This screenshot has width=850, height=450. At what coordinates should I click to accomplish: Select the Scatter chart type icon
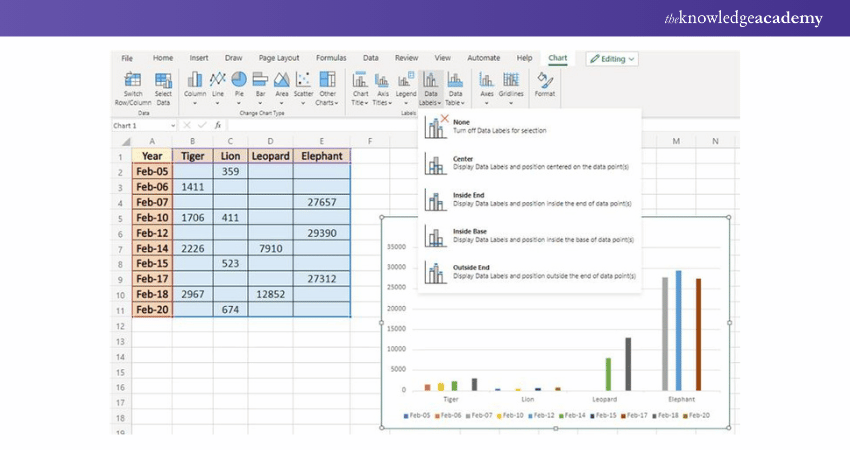pos(303,80)
